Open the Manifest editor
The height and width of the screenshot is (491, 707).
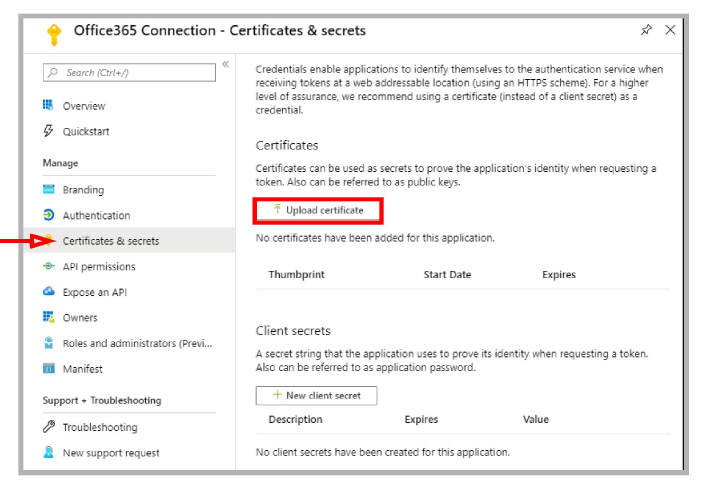pos(82,369)
